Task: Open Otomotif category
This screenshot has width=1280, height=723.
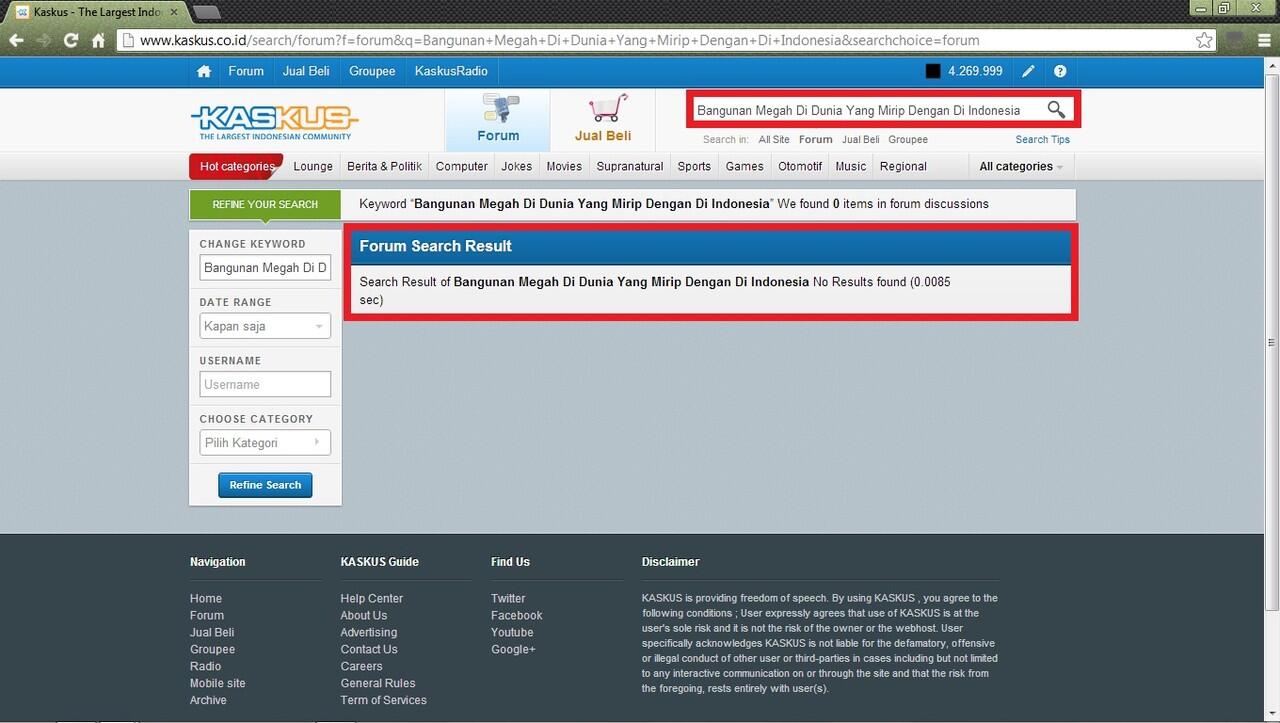Action: [x=800, y=166]
